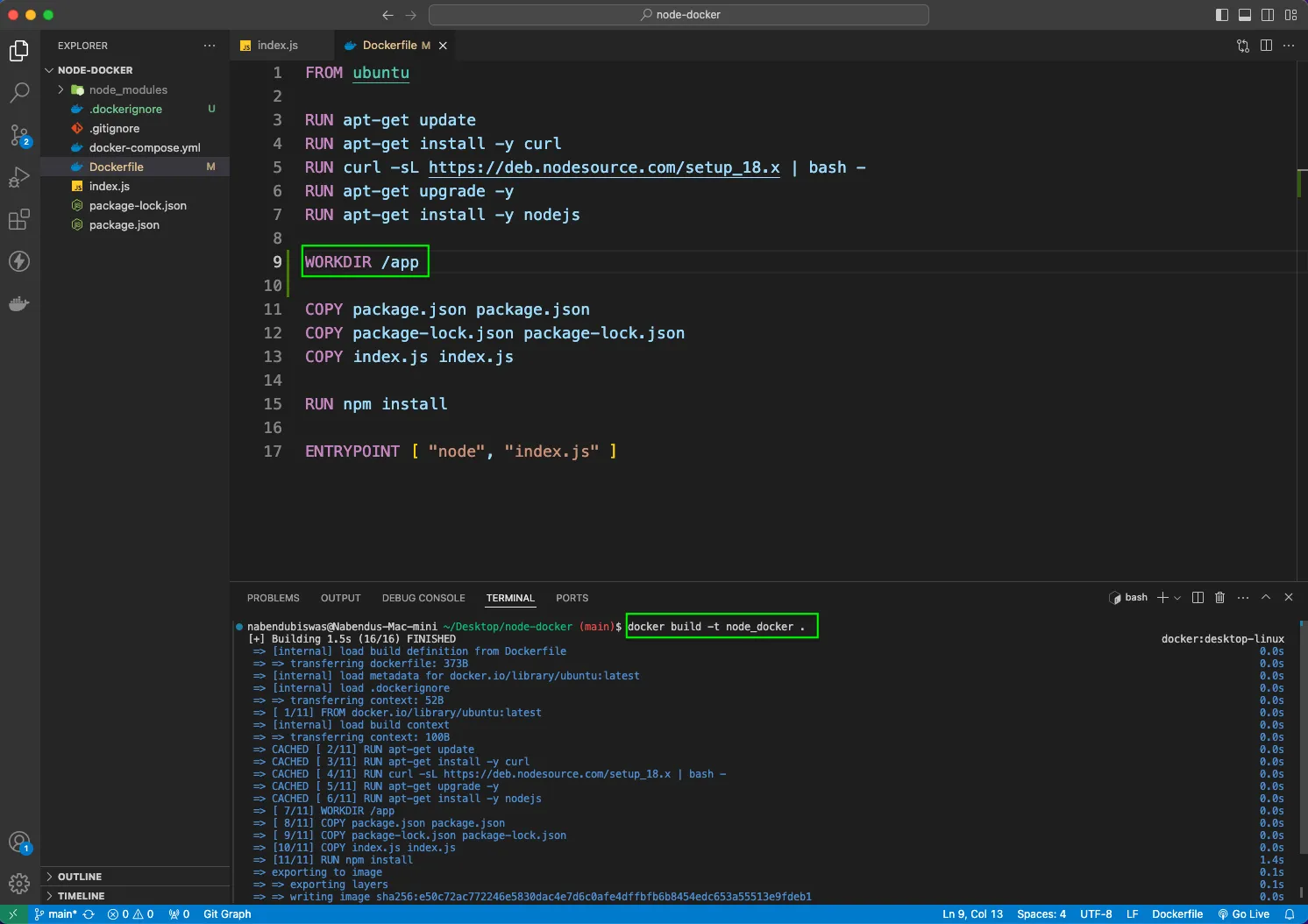Click Ln 9, Col 13 cursor position
The image size is (1308, 924).
click(x=972, y=914)
